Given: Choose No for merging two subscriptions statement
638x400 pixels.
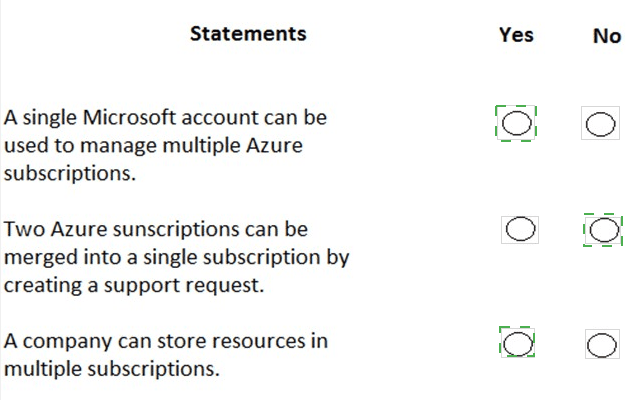Looking at the screenshot, I should pos(602,230).
